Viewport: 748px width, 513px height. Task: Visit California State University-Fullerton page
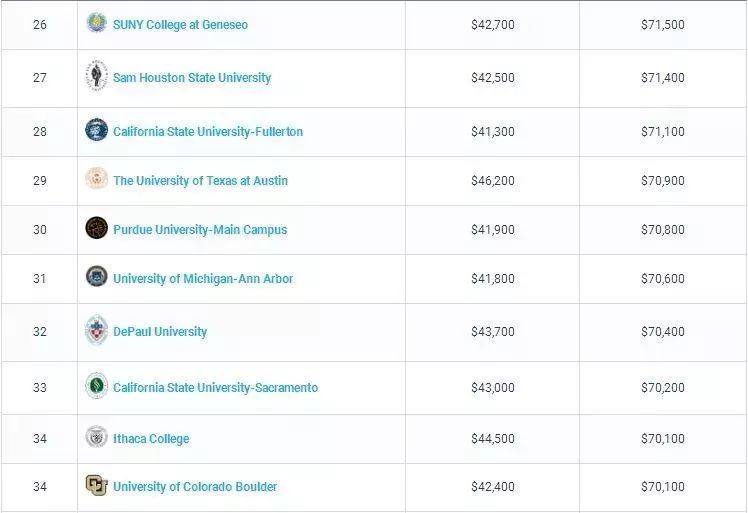pos(208,131)
